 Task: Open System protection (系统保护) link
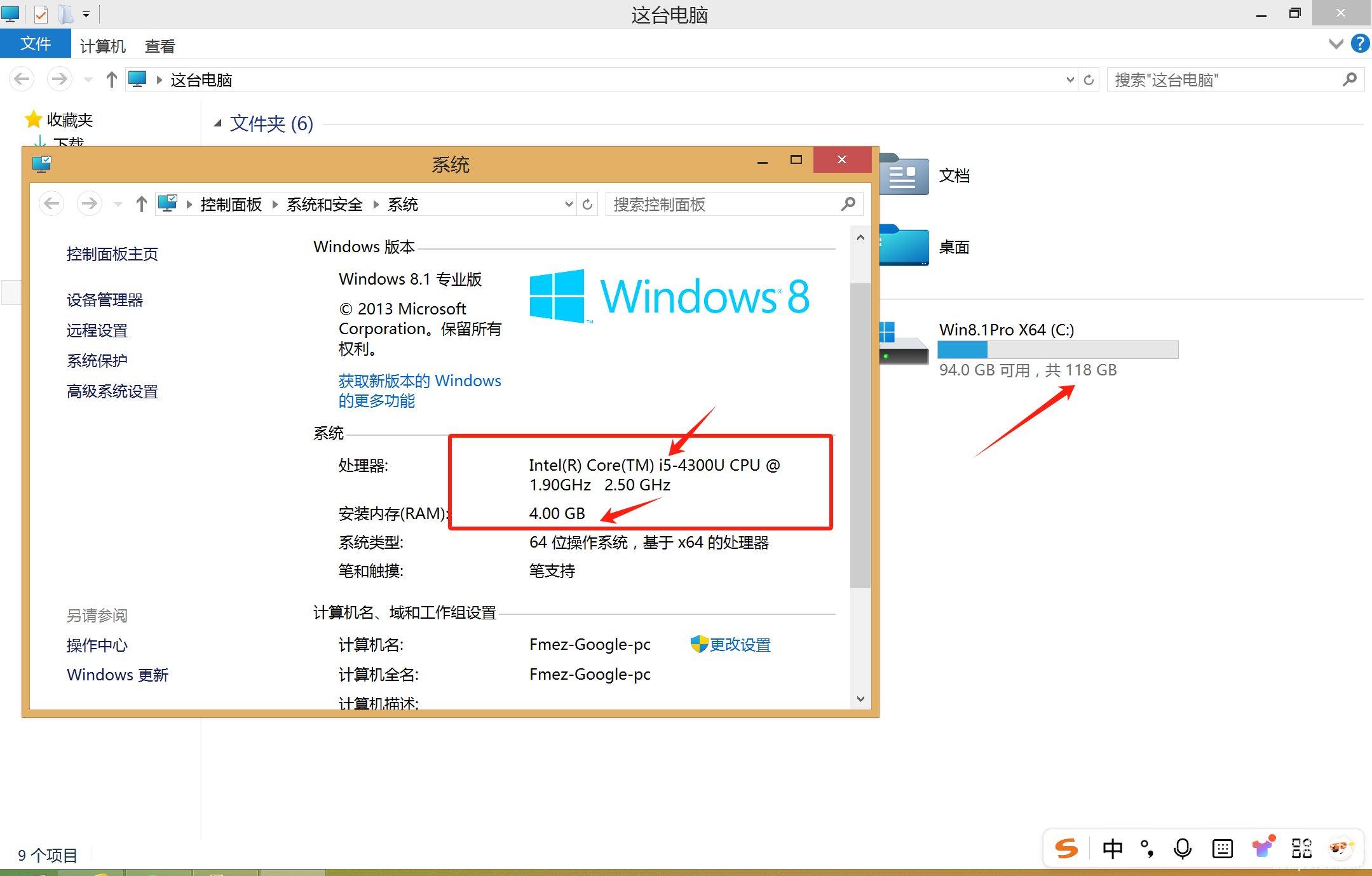coord(97,361)
